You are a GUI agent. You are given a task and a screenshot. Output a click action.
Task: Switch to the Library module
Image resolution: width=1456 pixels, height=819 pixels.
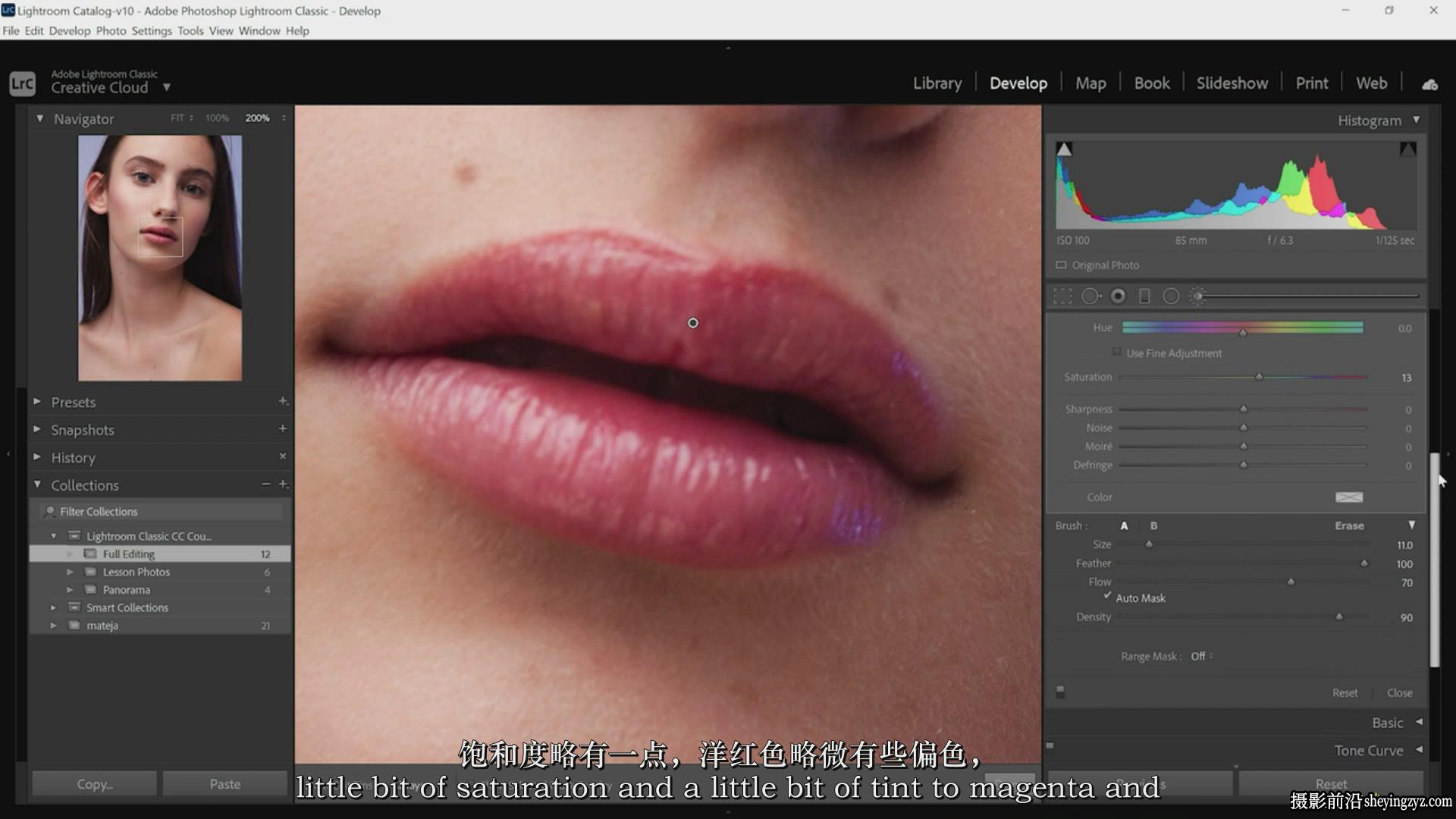tap(937, 83)
